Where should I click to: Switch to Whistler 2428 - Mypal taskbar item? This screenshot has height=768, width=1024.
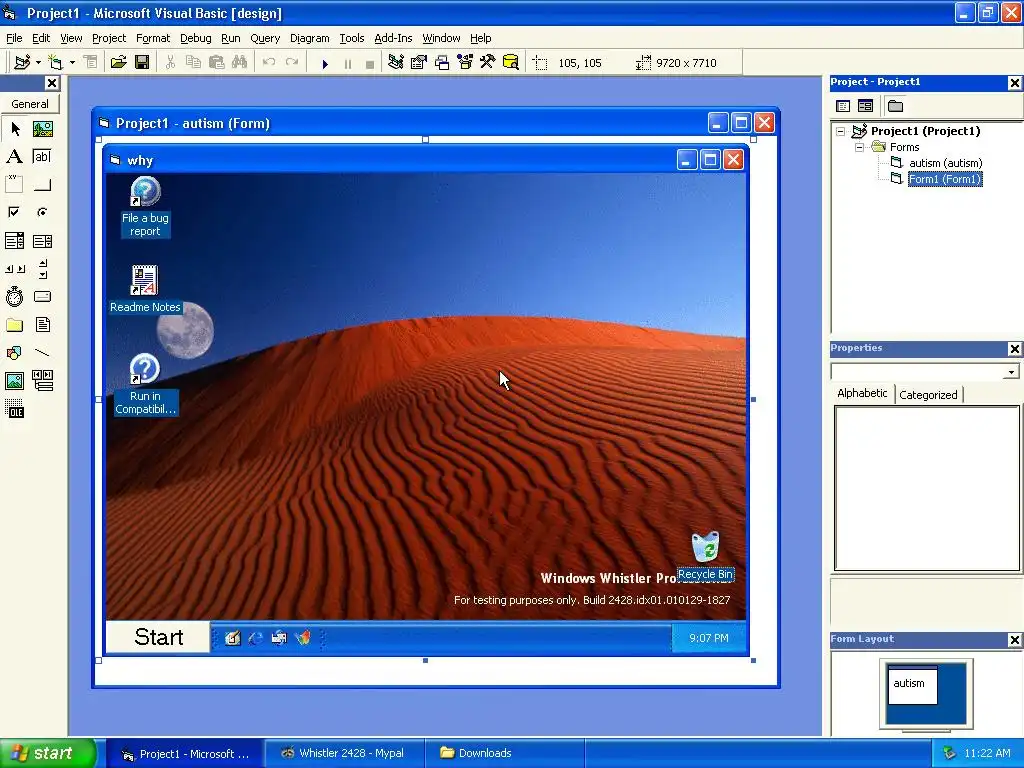344,753
